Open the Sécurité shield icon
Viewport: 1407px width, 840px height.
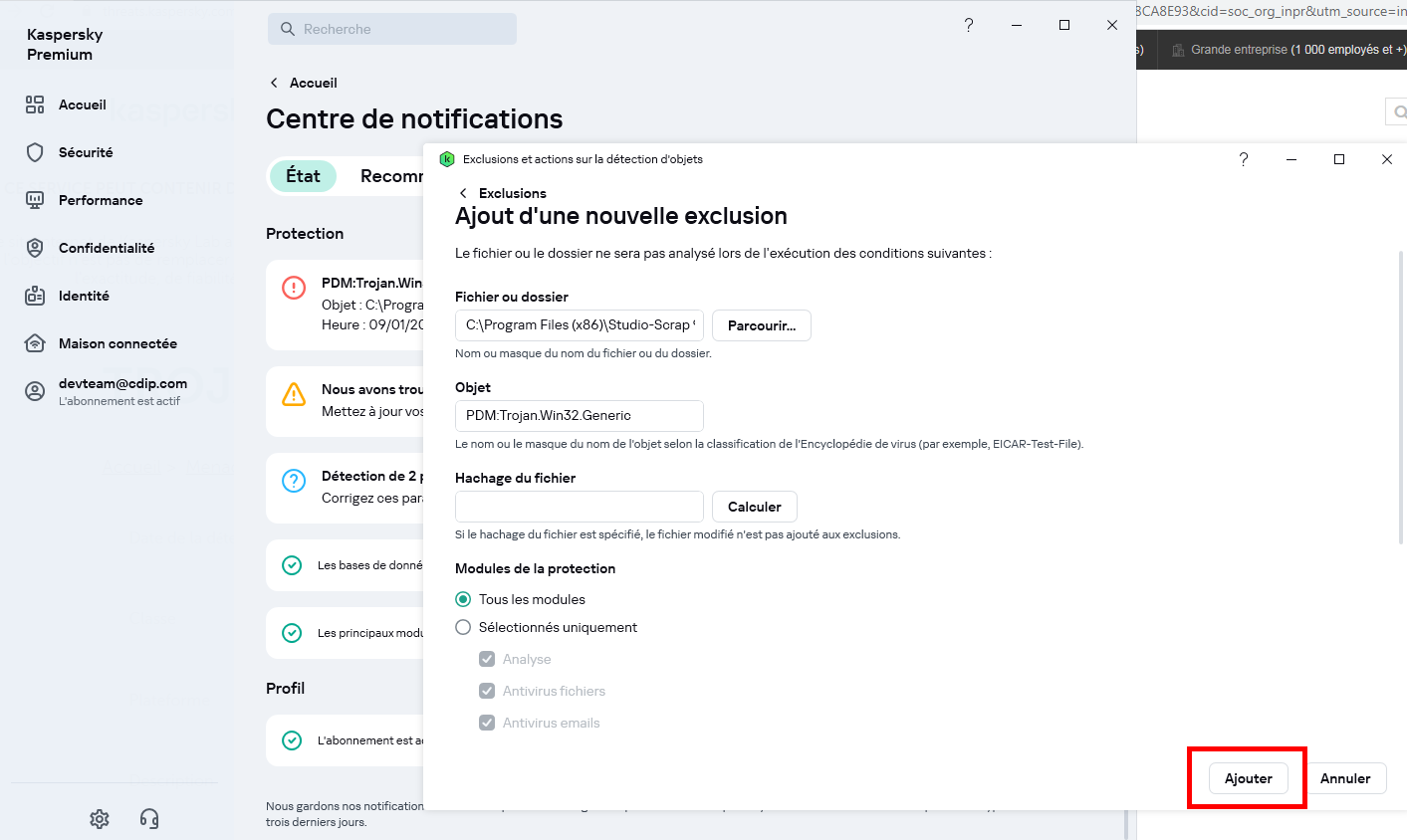click(x=35, y=152)
